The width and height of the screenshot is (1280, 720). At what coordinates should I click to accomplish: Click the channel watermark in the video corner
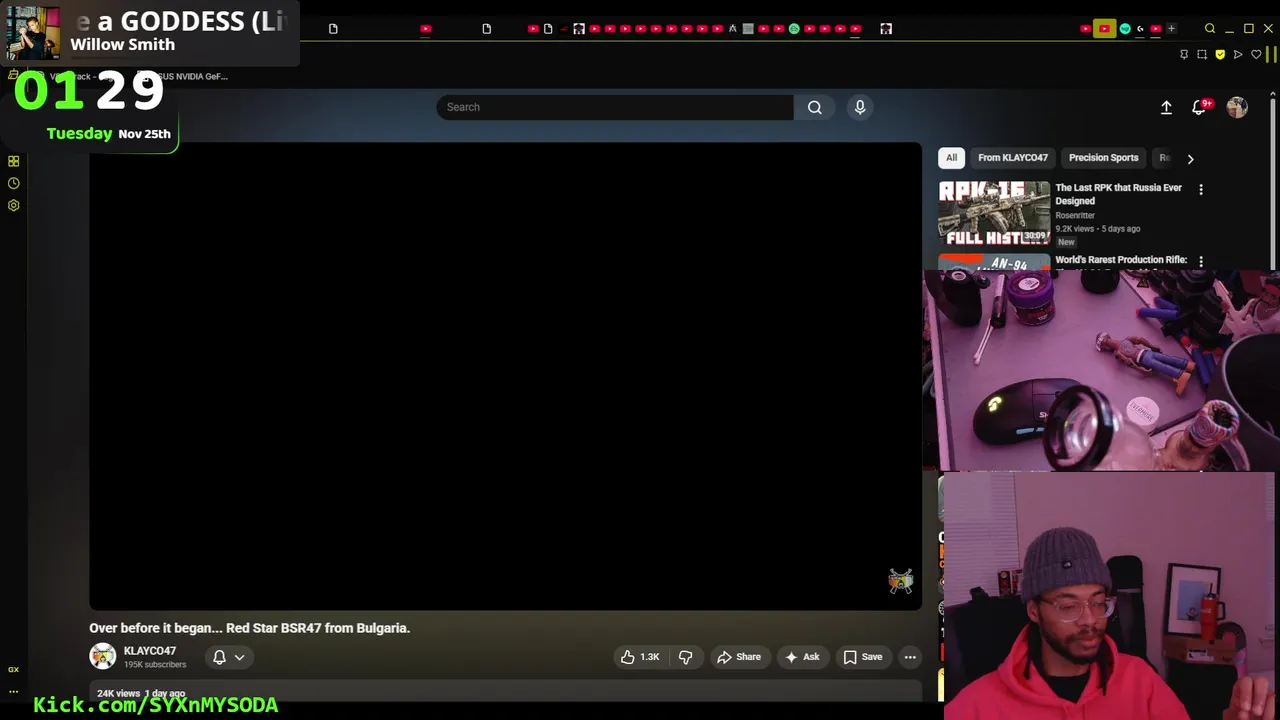[900, 581]
